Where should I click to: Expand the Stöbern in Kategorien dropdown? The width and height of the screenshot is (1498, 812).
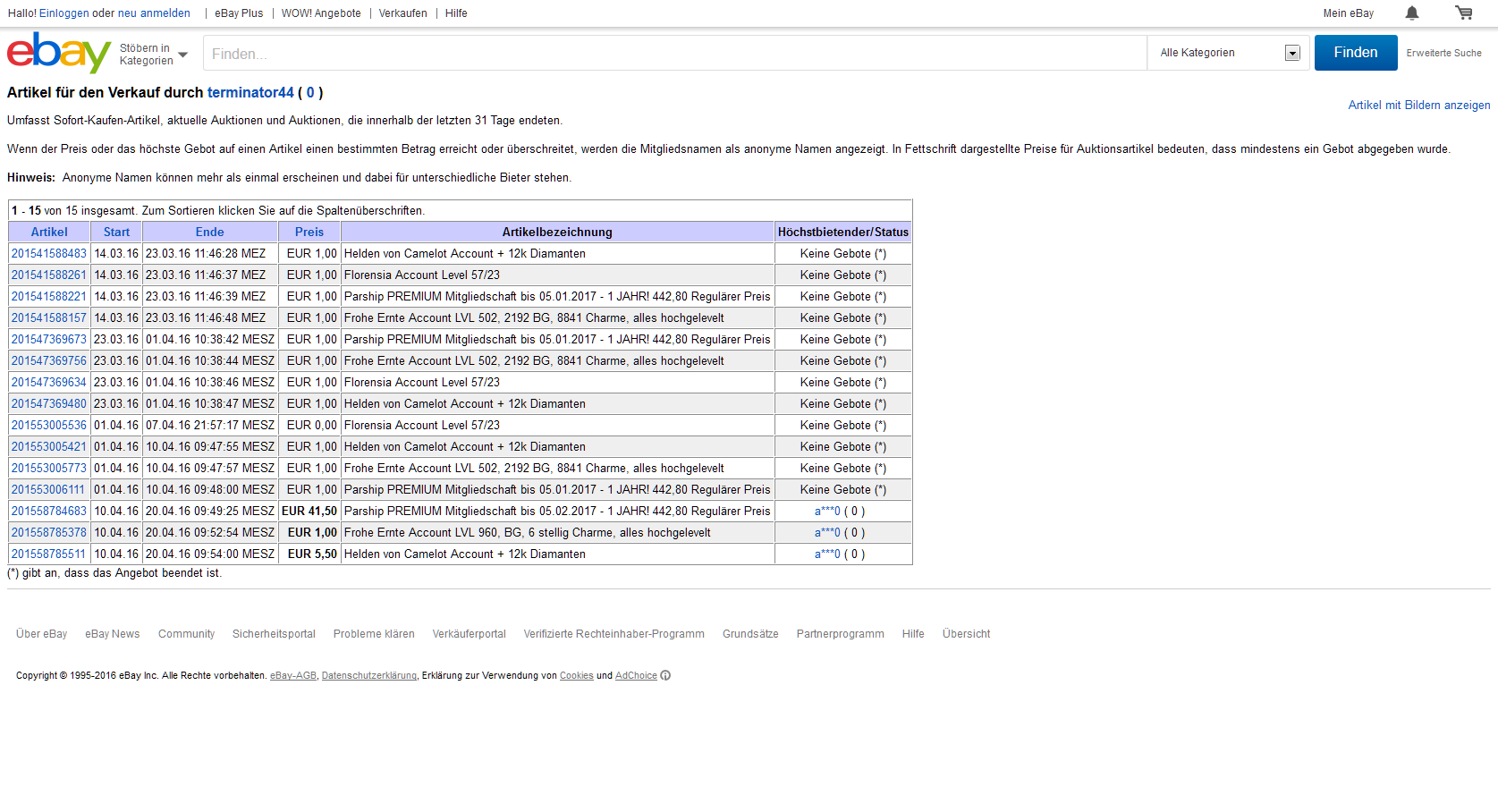coord(154,55)
